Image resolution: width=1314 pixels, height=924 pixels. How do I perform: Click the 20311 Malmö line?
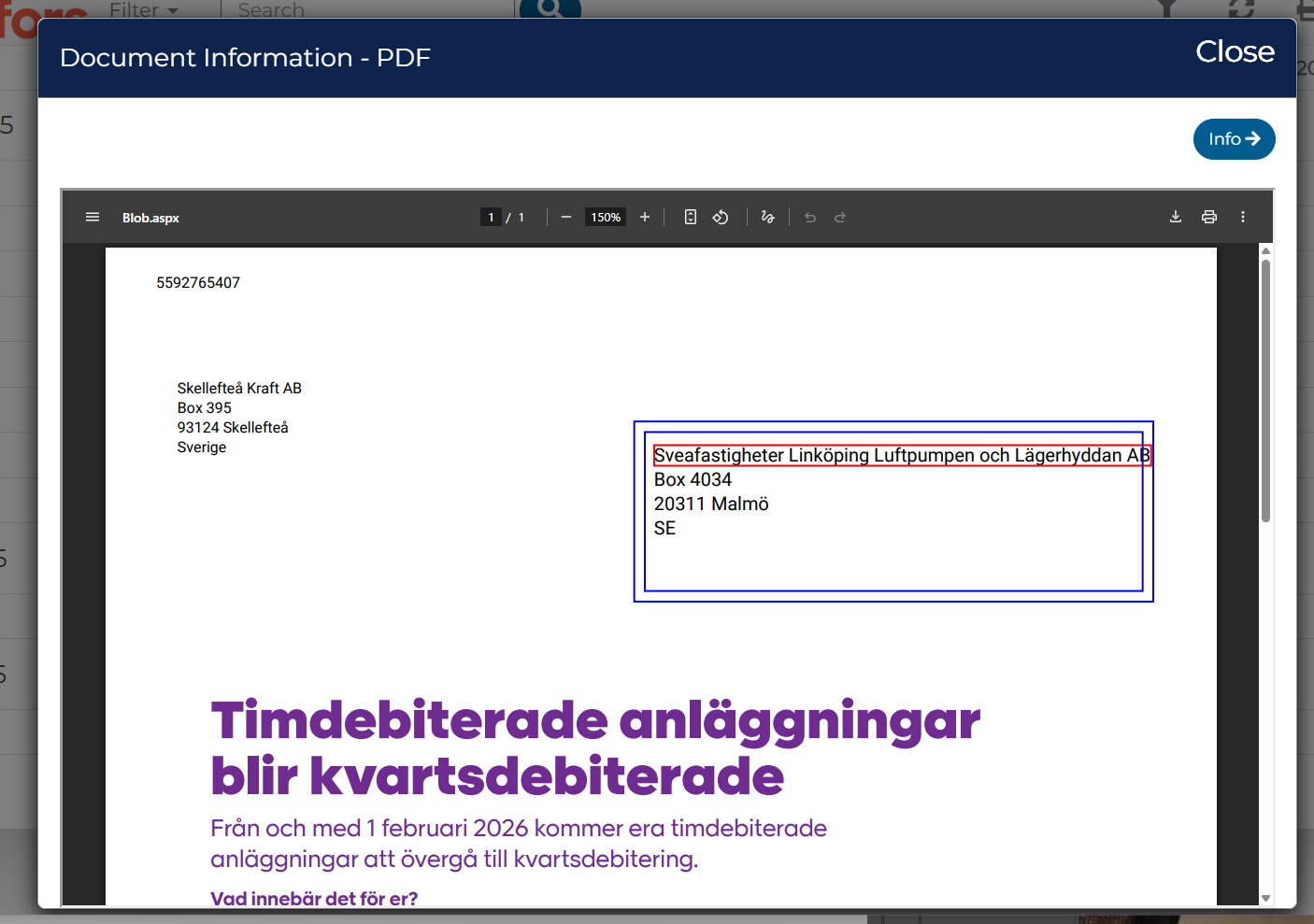click(711, 504)
